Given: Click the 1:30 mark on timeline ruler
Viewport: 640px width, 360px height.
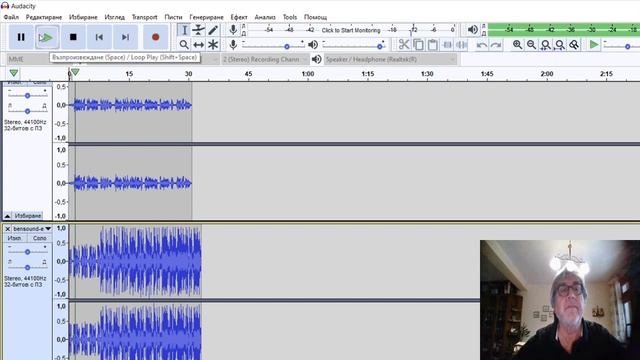Looking at the screenshot, I should pyautogui.click(x=427, y=74).
